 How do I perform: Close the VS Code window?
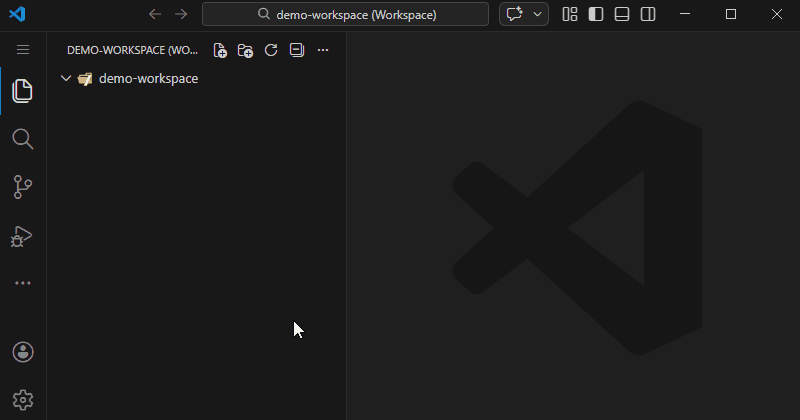click(777, 14)
